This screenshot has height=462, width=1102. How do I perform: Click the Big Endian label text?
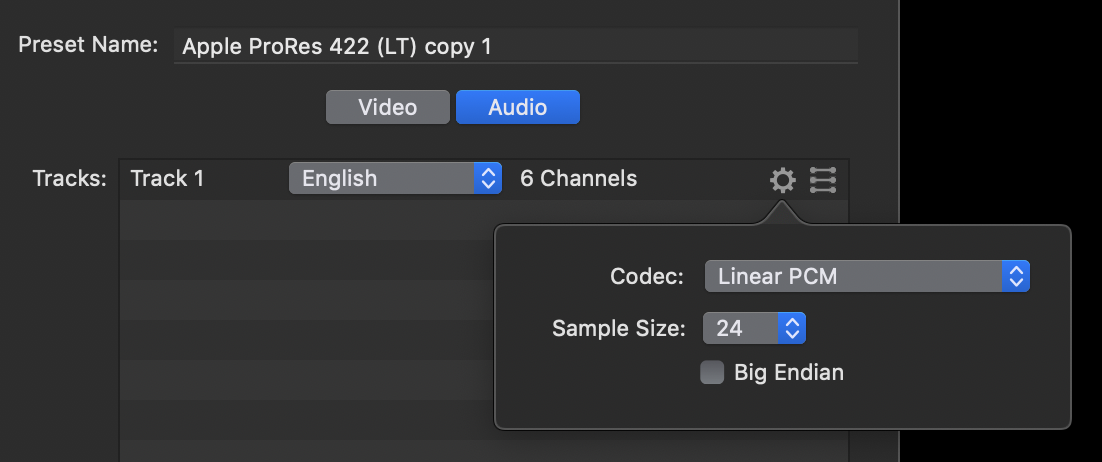click(x=789, y=373)
